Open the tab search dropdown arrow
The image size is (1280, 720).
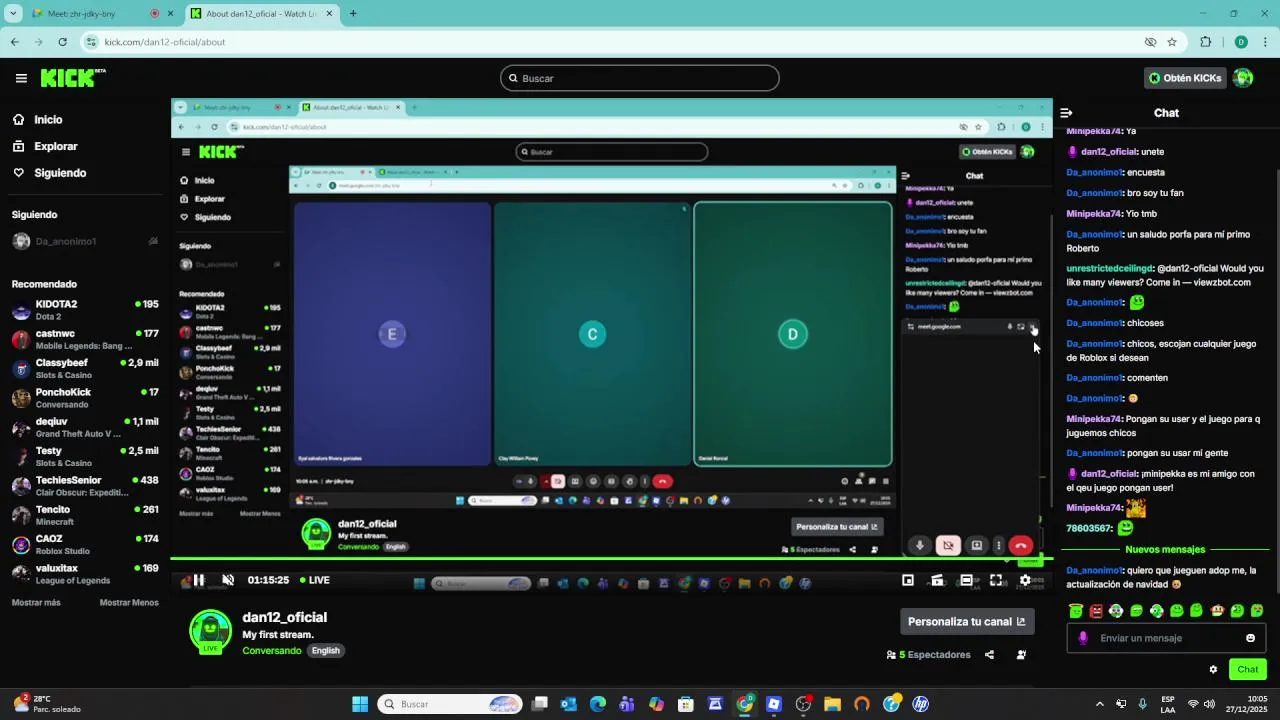(x=13, y=14)
